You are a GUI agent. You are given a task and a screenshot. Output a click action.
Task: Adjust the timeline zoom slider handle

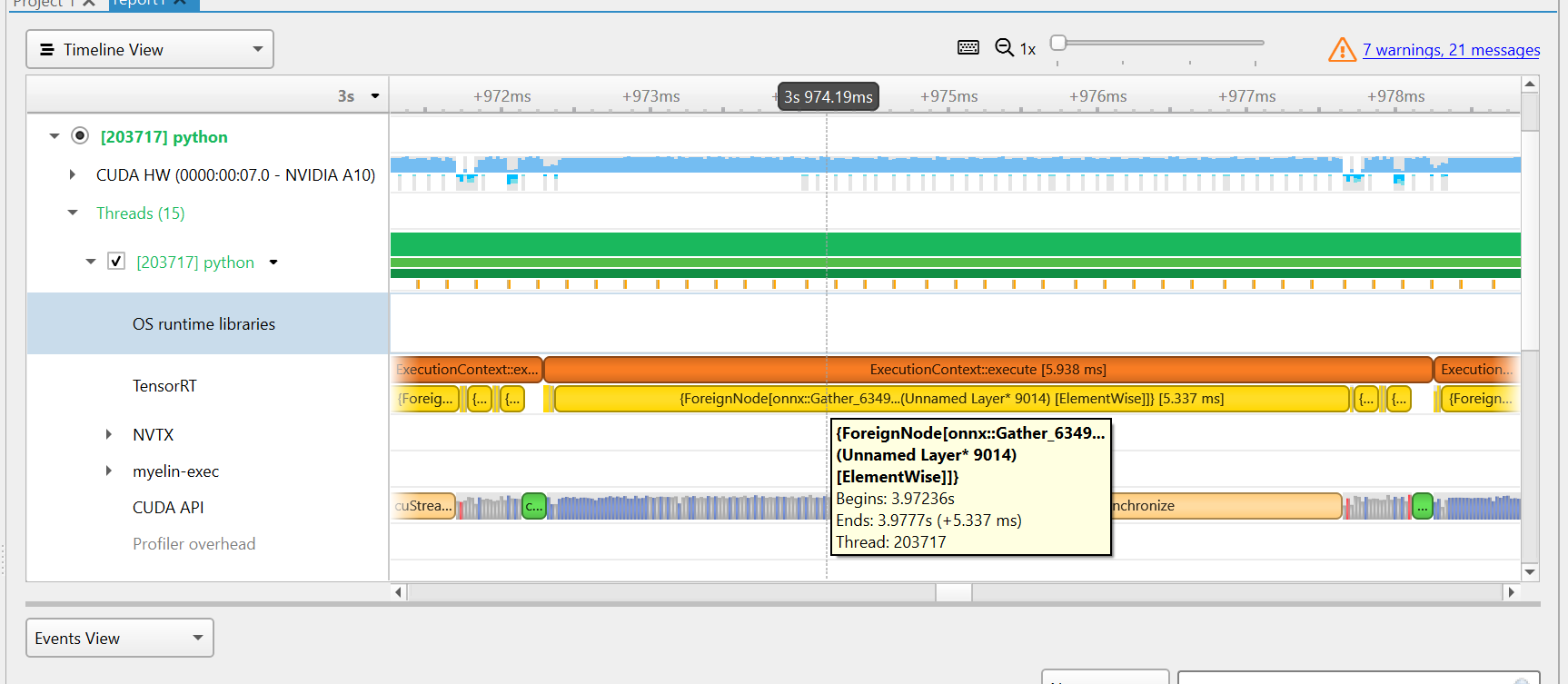tap(1058, 43)
